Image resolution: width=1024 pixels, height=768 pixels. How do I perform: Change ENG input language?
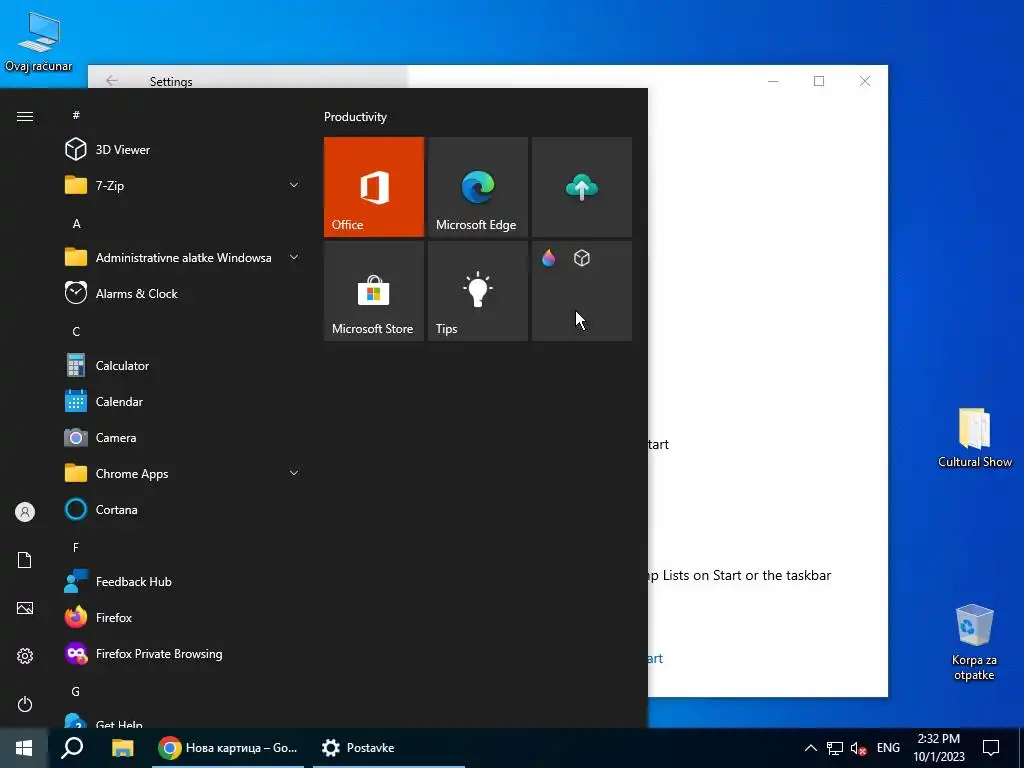click(x=888, y=748)
